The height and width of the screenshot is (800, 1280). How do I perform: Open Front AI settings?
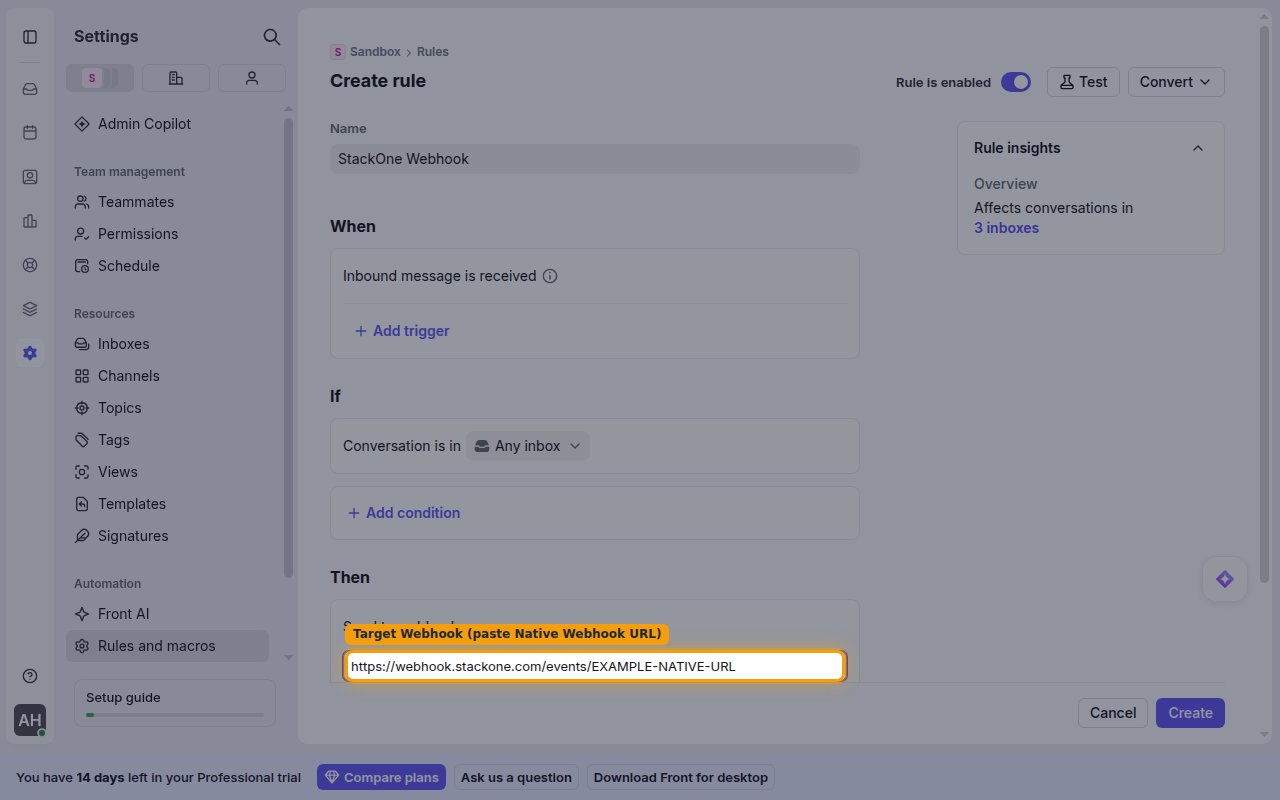168,614
